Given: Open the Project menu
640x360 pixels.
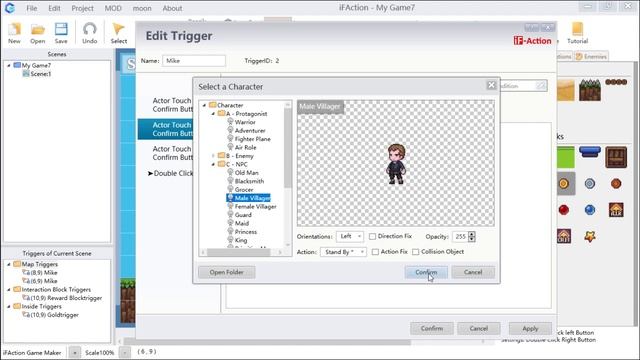Looking at the screenshot, I should point(82,8).
